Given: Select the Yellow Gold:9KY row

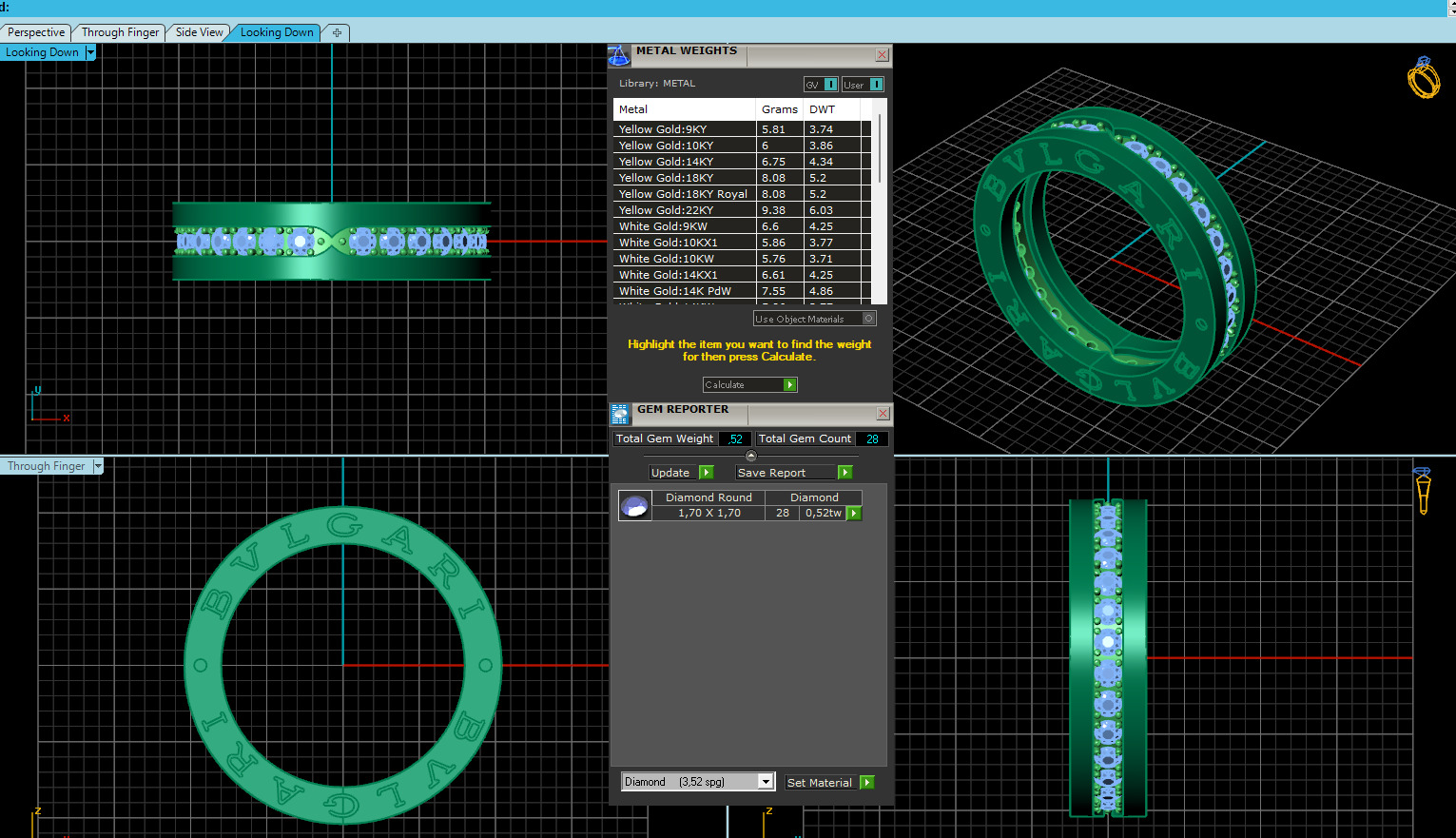Looking at the screenshot, I should 742,129.
